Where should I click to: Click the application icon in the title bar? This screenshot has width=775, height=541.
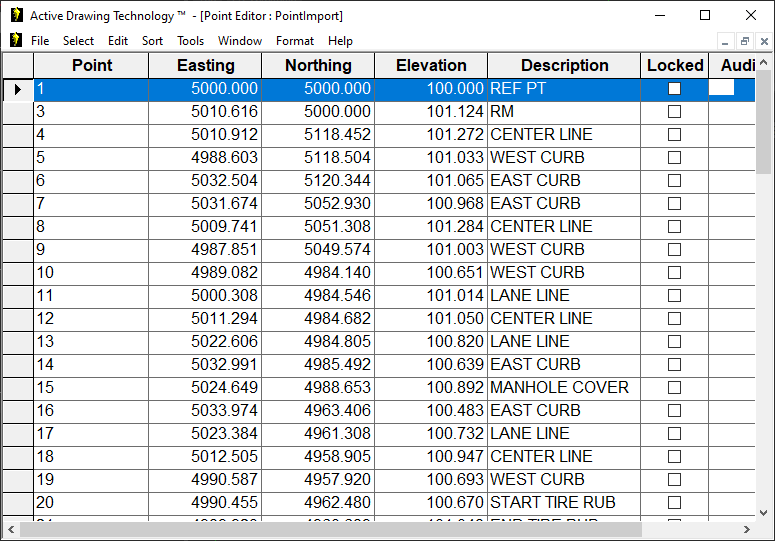click(x=16, y=15)
